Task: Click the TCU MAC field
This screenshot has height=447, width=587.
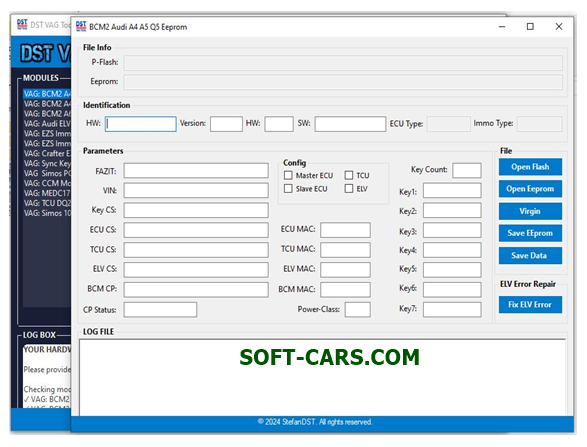Action: point(345,250)
